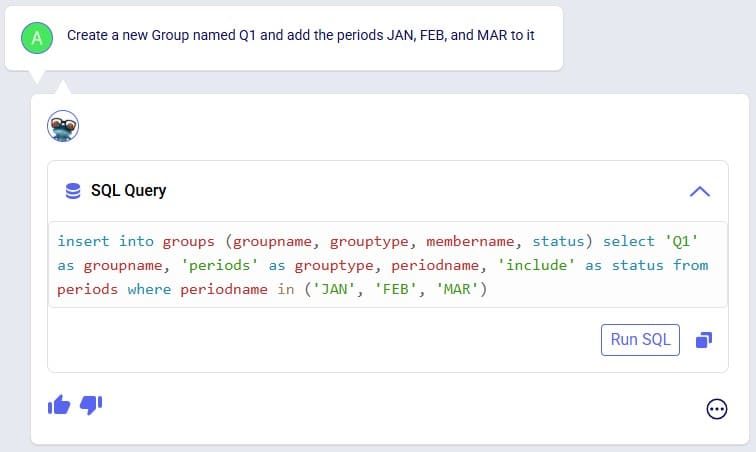This screenshot has width=756, height=452.
Task: Copy the SQL query using the copy icon
Action: coord(704,340)
